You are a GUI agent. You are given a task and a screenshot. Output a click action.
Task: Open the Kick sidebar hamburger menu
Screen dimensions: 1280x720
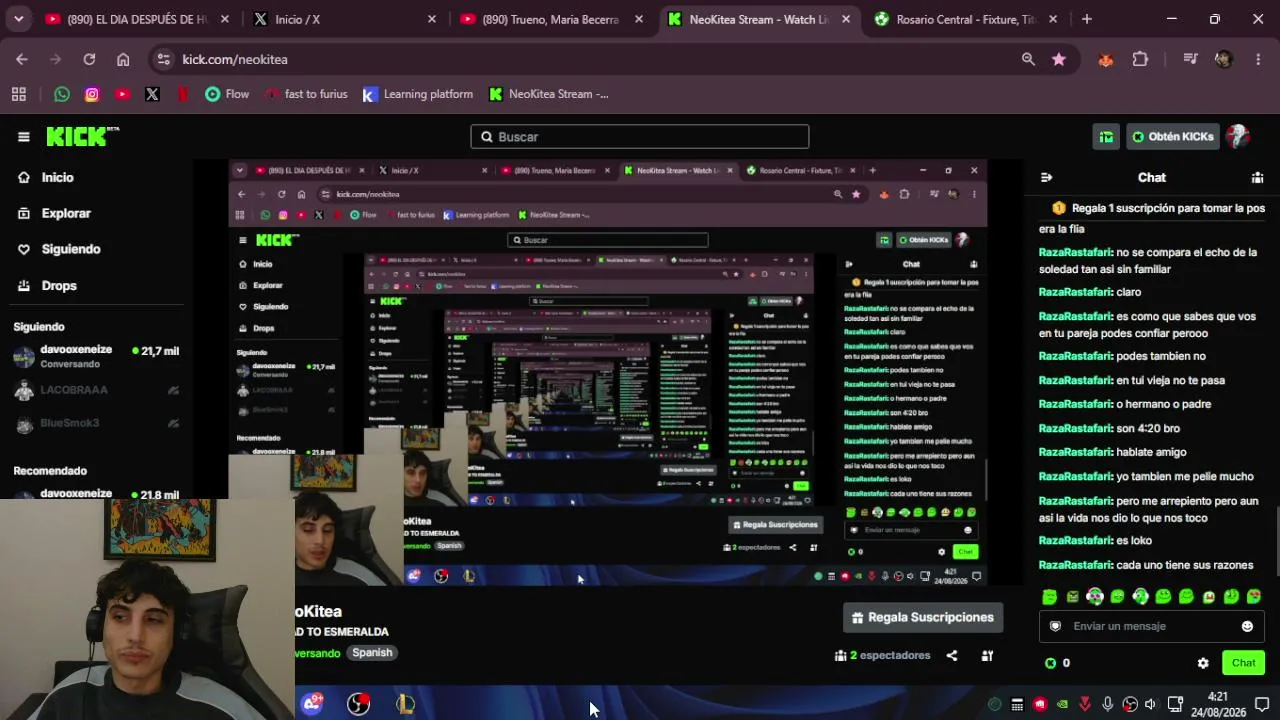pos(24,137)
